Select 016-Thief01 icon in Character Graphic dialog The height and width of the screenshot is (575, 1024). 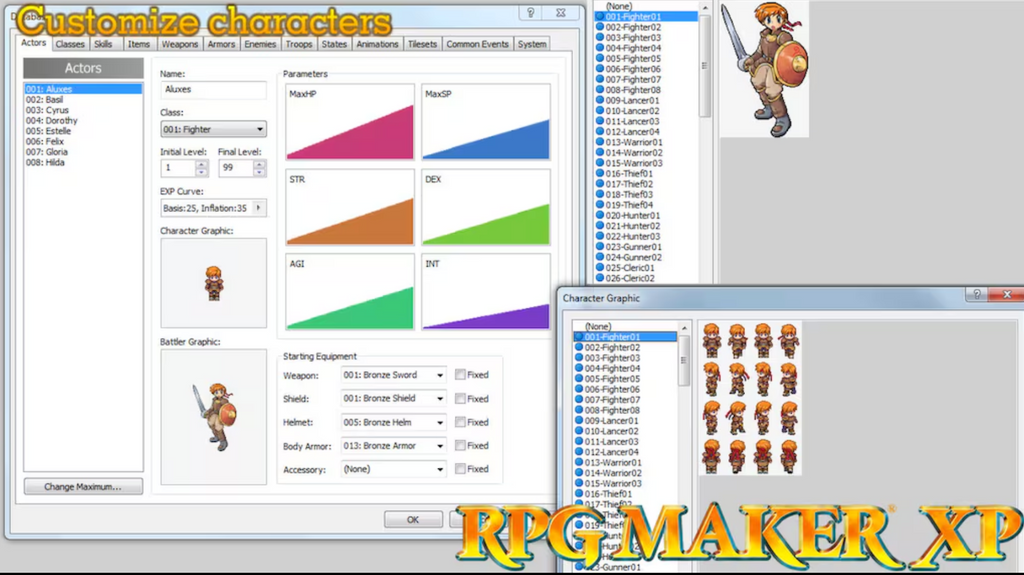(x=579, y=493)
